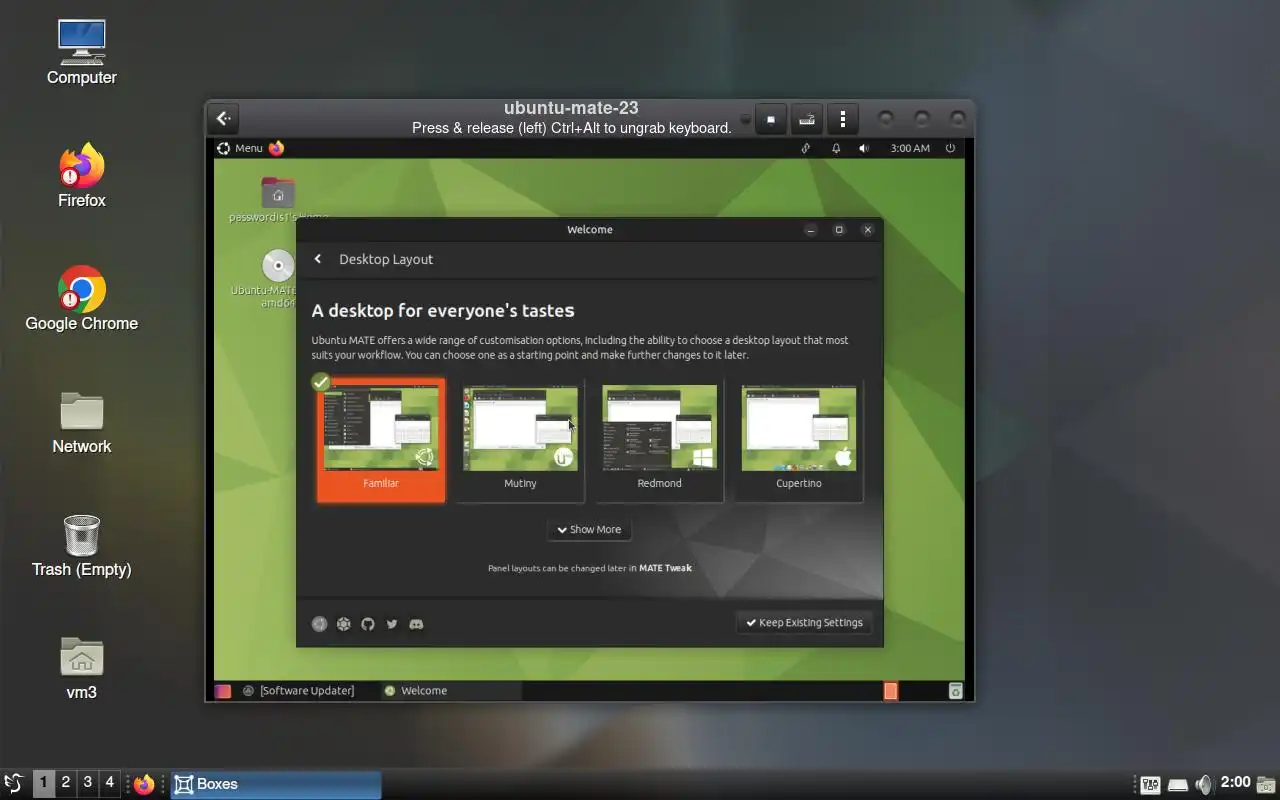
Task: Open the Discord icon link
Action: [416, 624]
